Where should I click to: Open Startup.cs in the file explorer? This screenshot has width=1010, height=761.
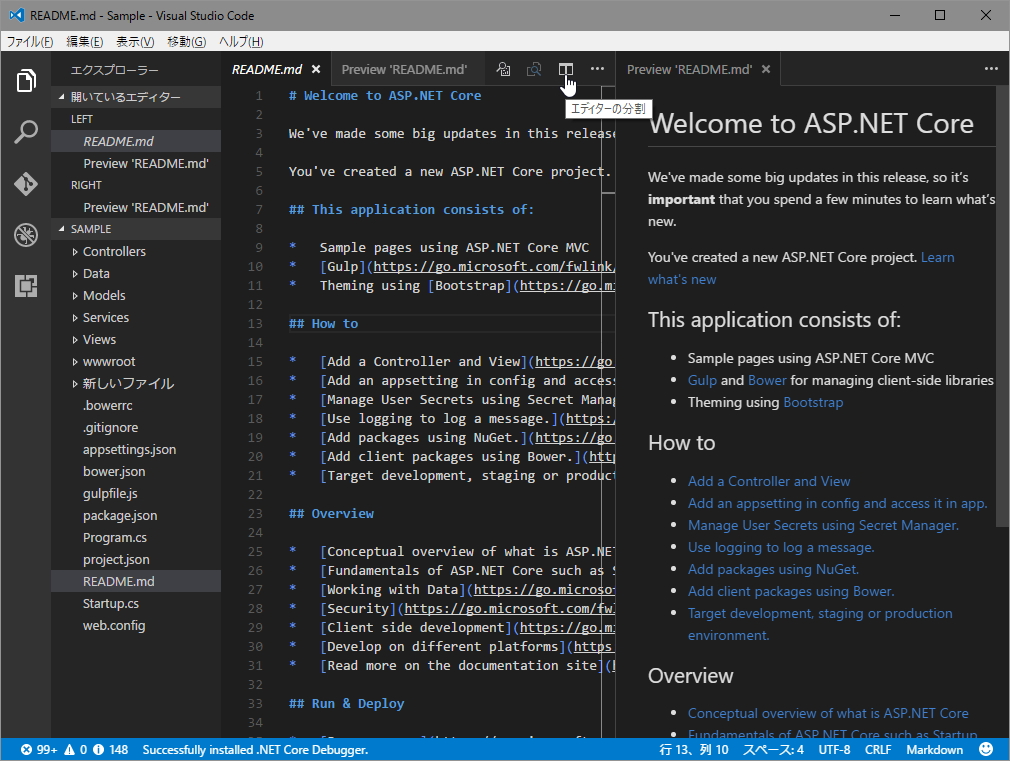point(110,604)
